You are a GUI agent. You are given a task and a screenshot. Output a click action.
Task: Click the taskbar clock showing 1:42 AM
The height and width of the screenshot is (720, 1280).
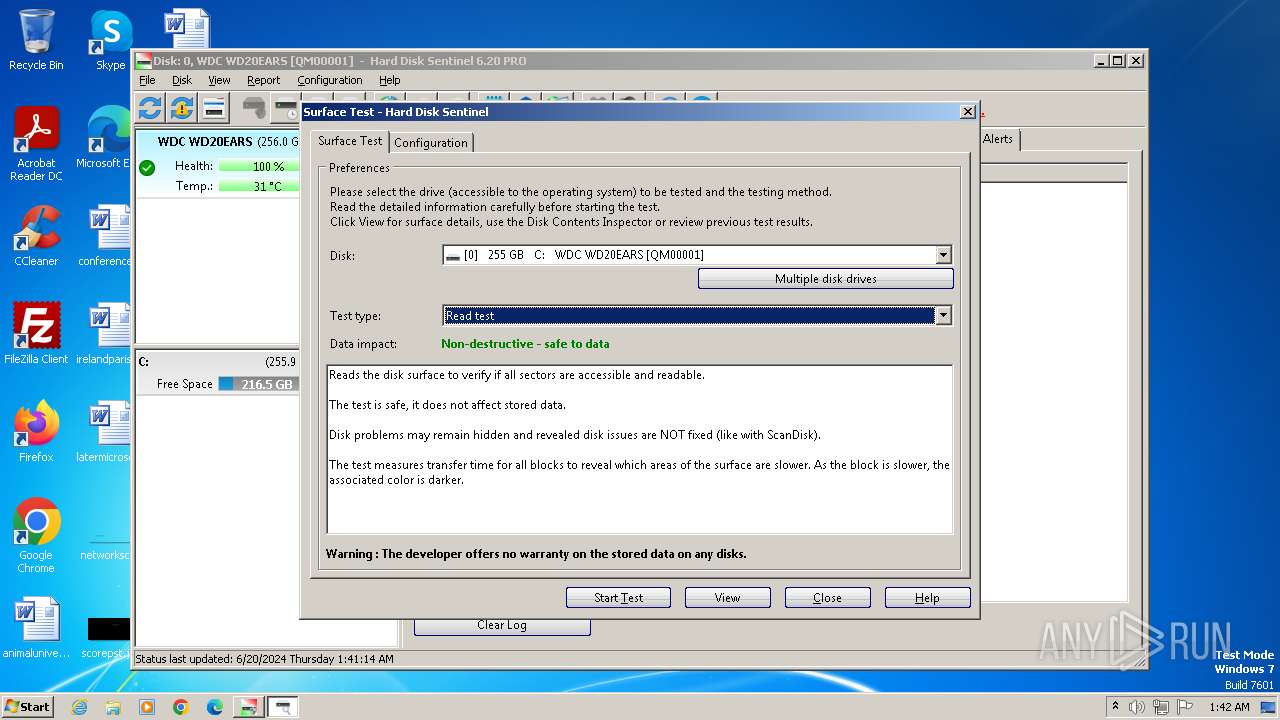(x=1228, y=707)
